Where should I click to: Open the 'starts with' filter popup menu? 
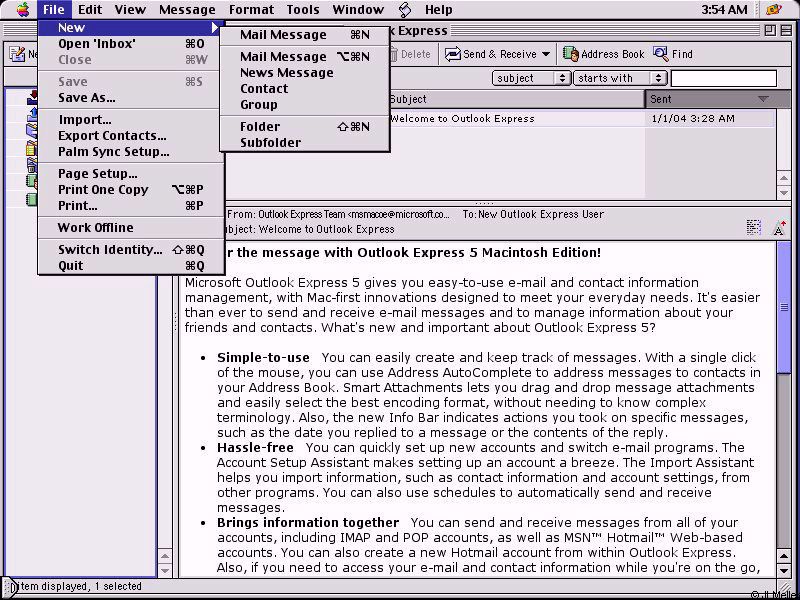(x=620, y=78)
